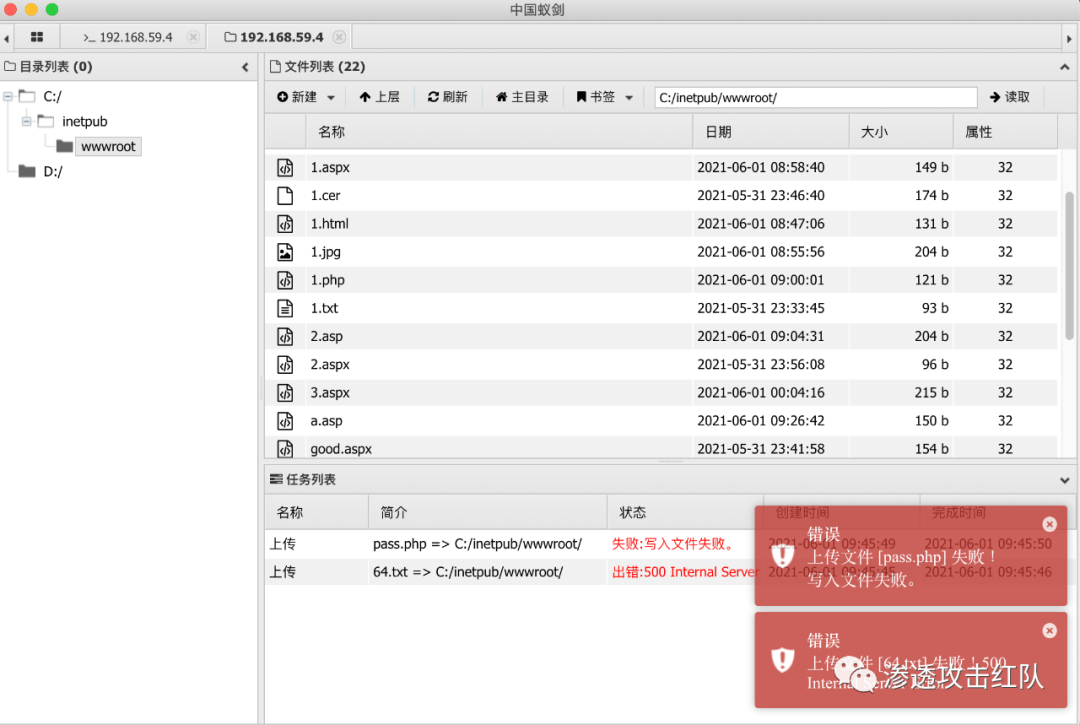The image size is (1080, 725).
Task: Click the 1.cer file icon
Action: 285,196
